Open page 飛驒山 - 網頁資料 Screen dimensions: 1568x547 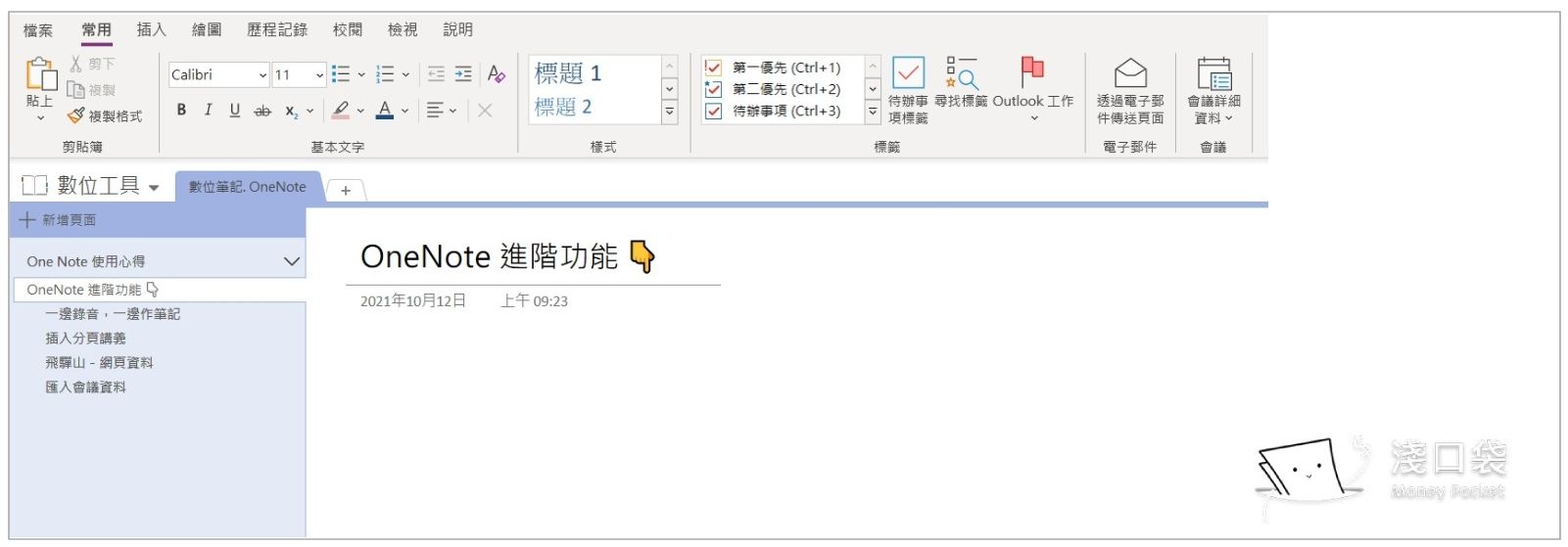[99, 363]
